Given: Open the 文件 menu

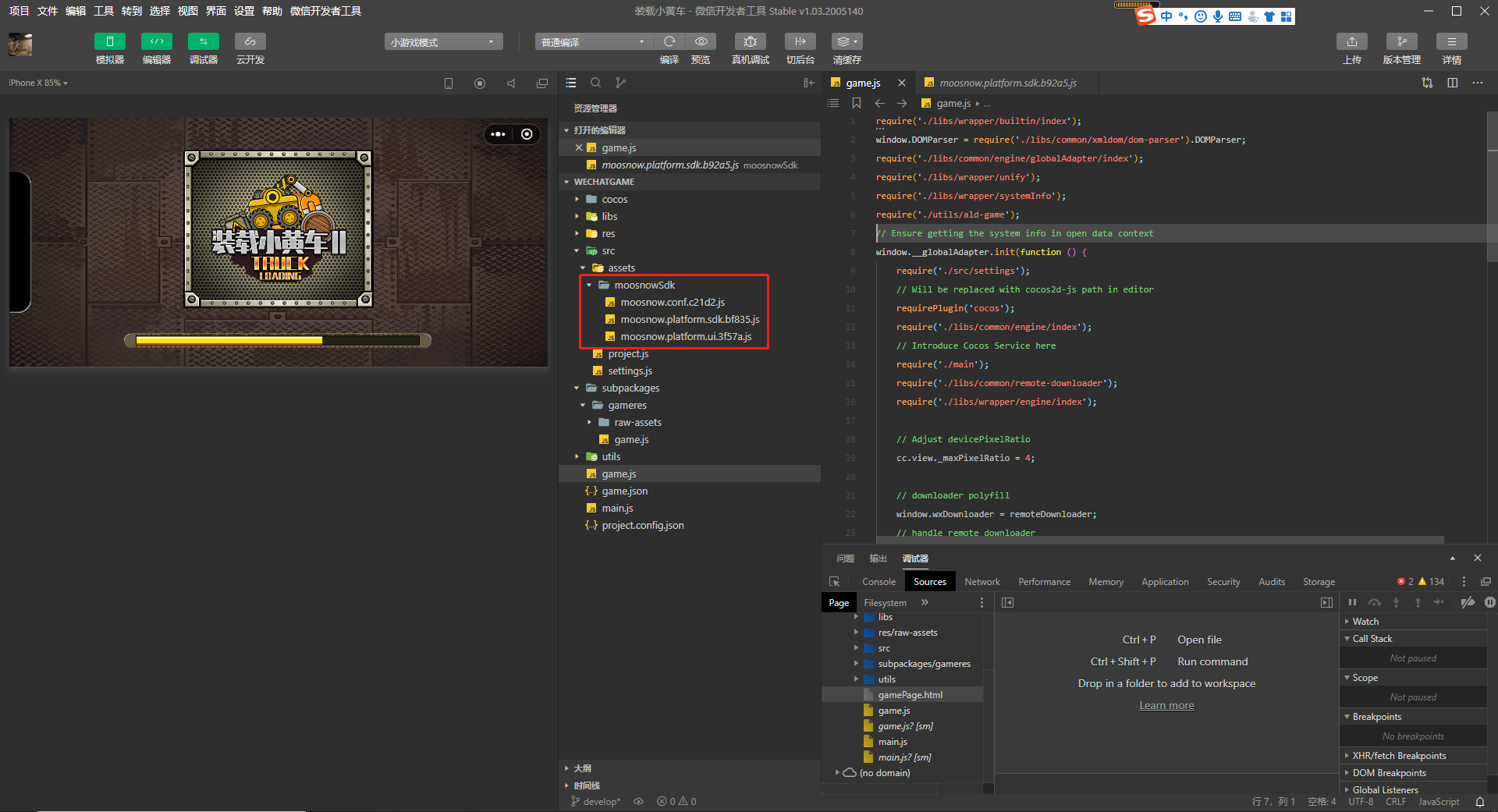Looking at the screenshot, I should click(48, 11).
